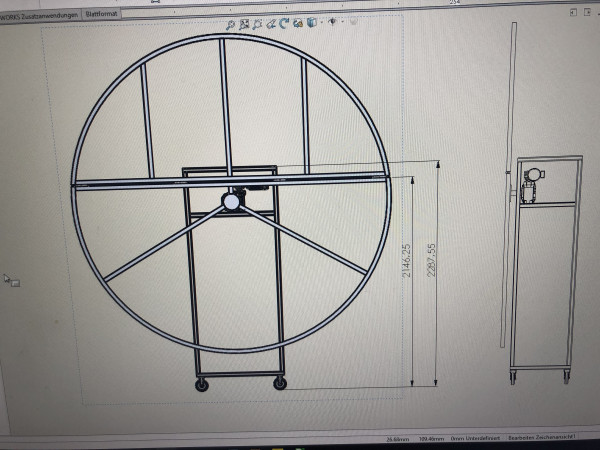Viewport: 600px width, 450px height.
Task: Expand the Hide/Show Items dropdown arrow
Action: [x=342, y=22]
